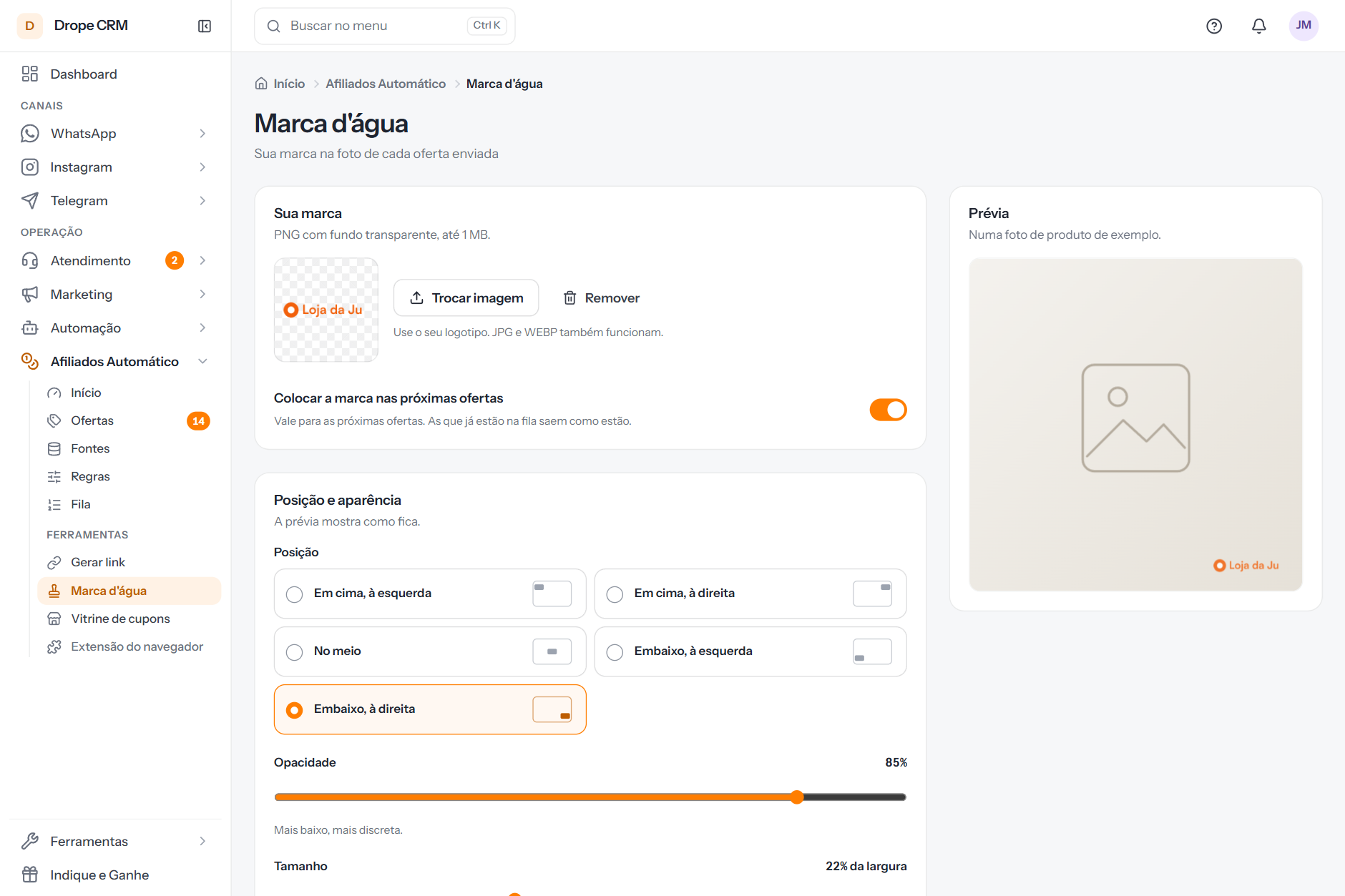Click the Drope CRM logo badge
This screenshot has width=1345, height=896.
pyautogui.click(x=29, y=26)
